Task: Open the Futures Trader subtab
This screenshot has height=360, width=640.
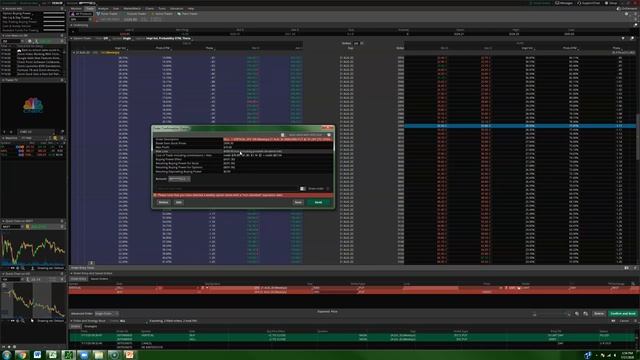Action: coord(135,14)
